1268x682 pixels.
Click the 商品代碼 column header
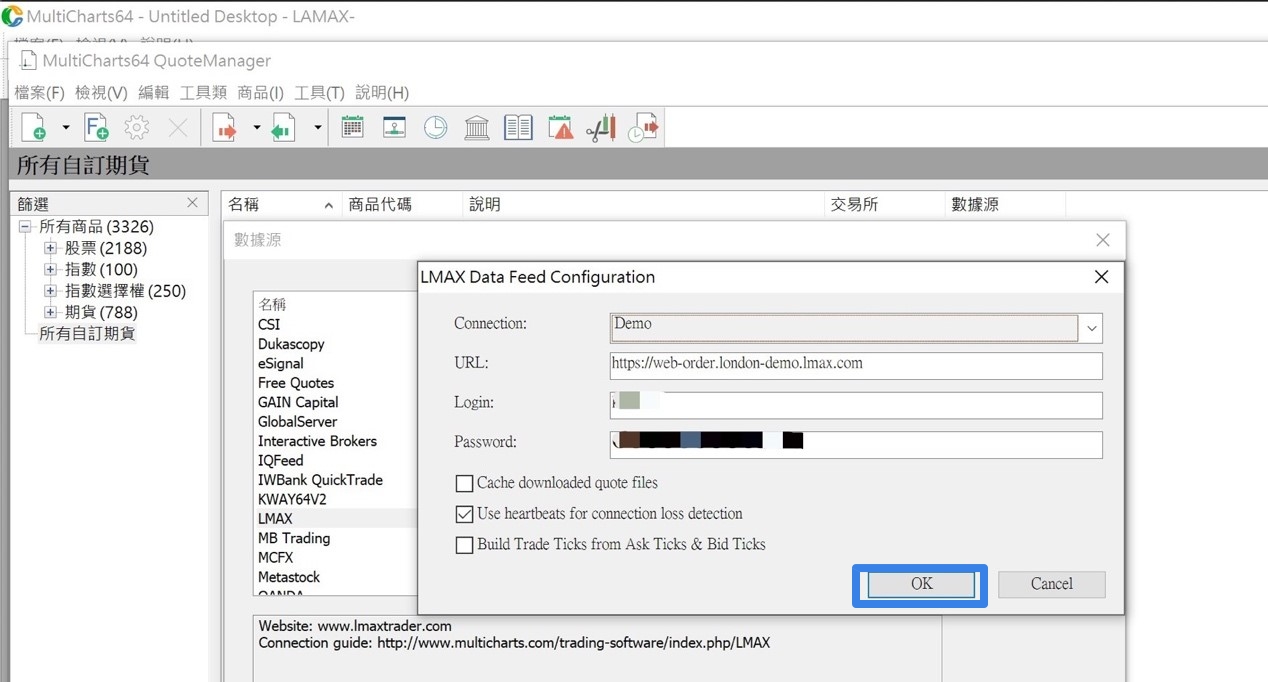401,204
